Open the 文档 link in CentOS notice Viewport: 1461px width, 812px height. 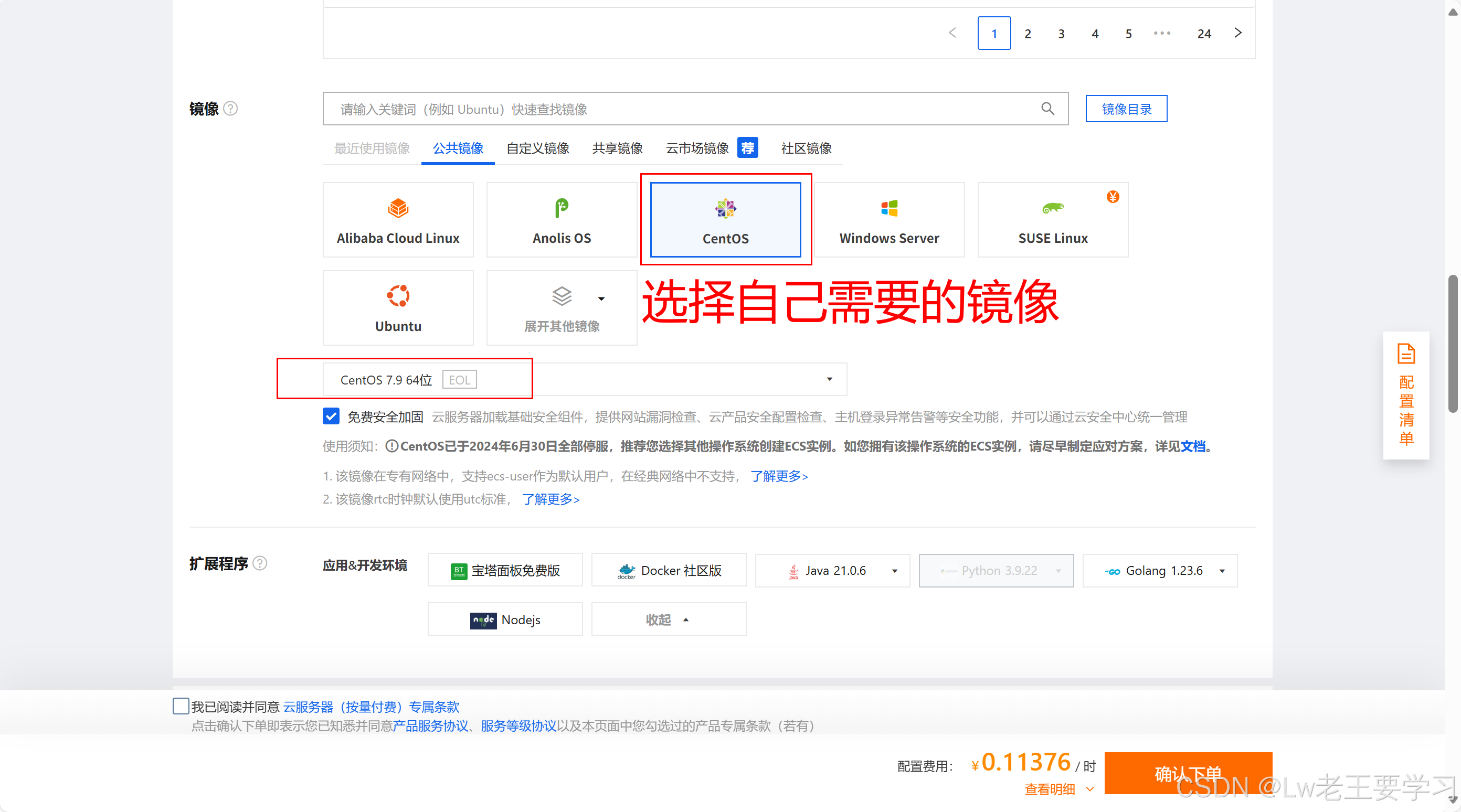(x=1192, y=446)
